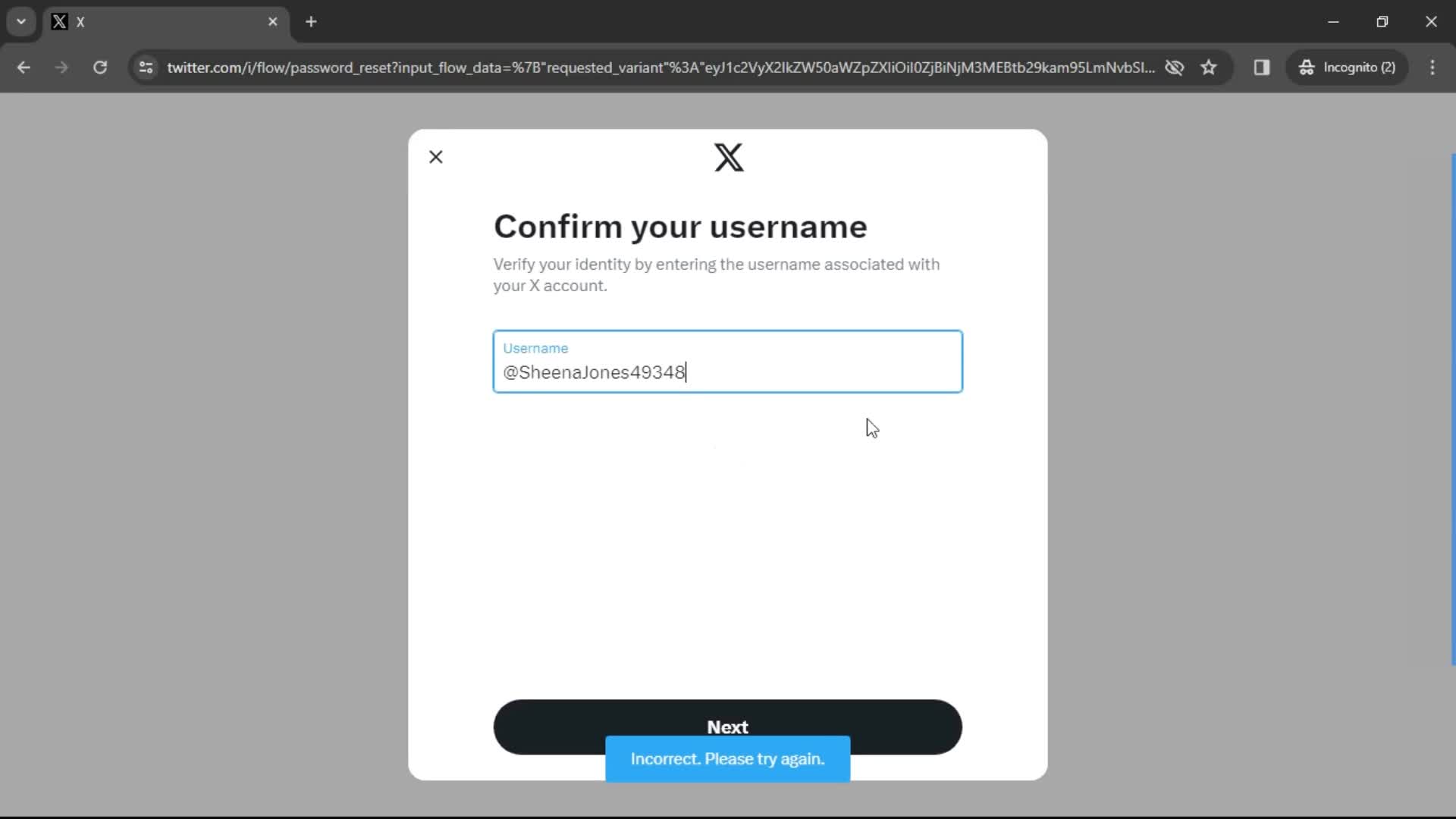View site information icon
This screenshot has width=1456, height=819.
point(146,67)
